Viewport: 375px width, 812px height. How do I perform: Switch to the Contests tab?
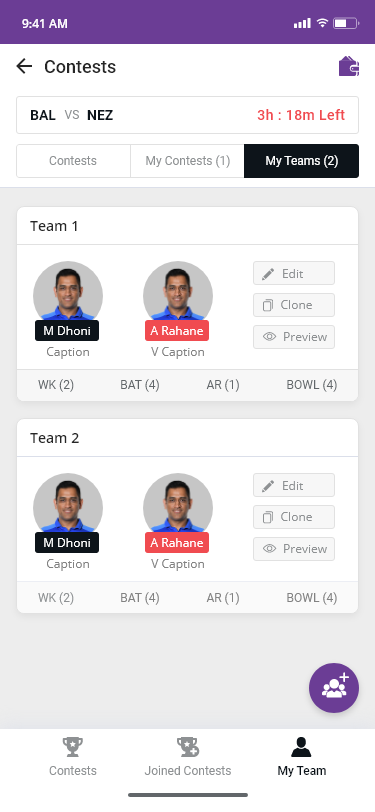tap(73, 161)
